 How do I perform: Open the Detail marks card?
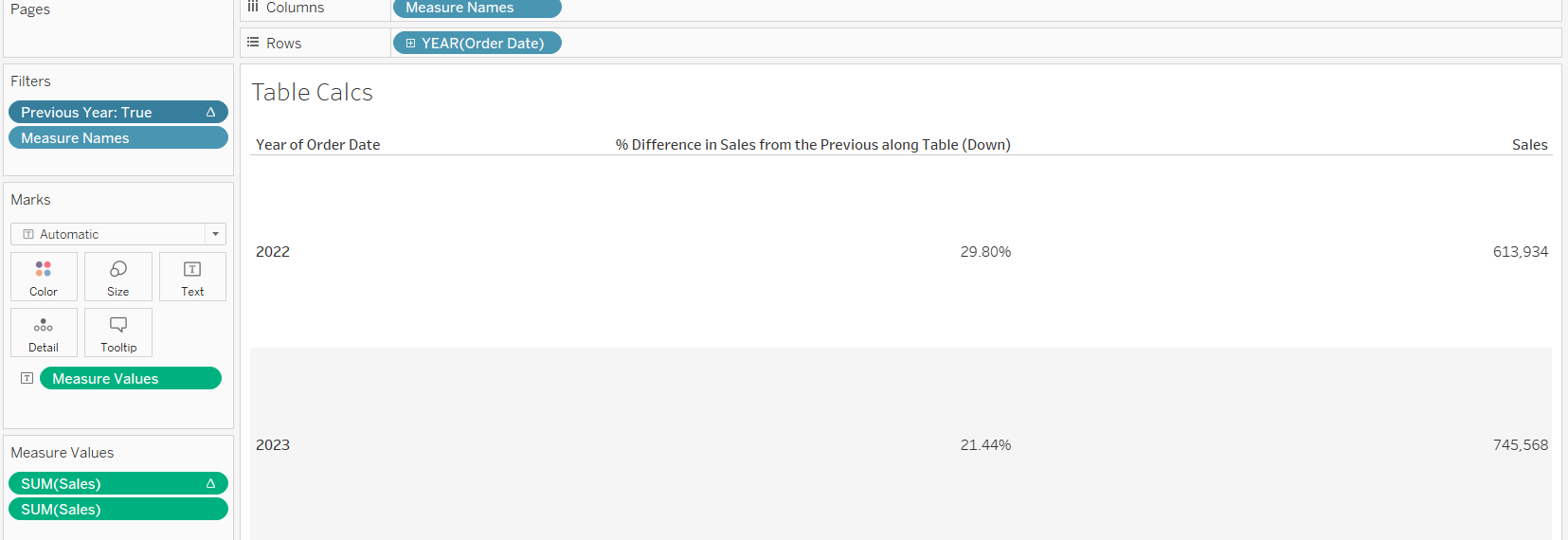(x=44, y=333)
